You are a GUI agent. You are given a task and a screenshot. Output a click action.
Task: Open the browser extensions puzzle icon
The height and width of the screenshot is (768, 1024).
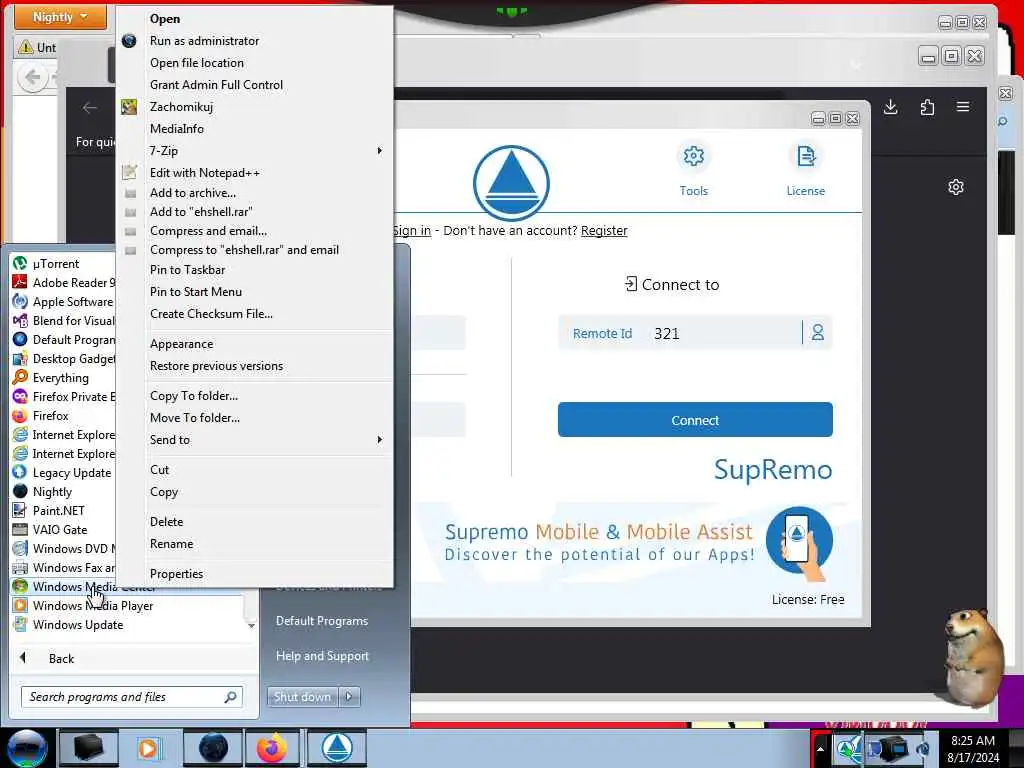pyautogui.click(x=927, y=107)
